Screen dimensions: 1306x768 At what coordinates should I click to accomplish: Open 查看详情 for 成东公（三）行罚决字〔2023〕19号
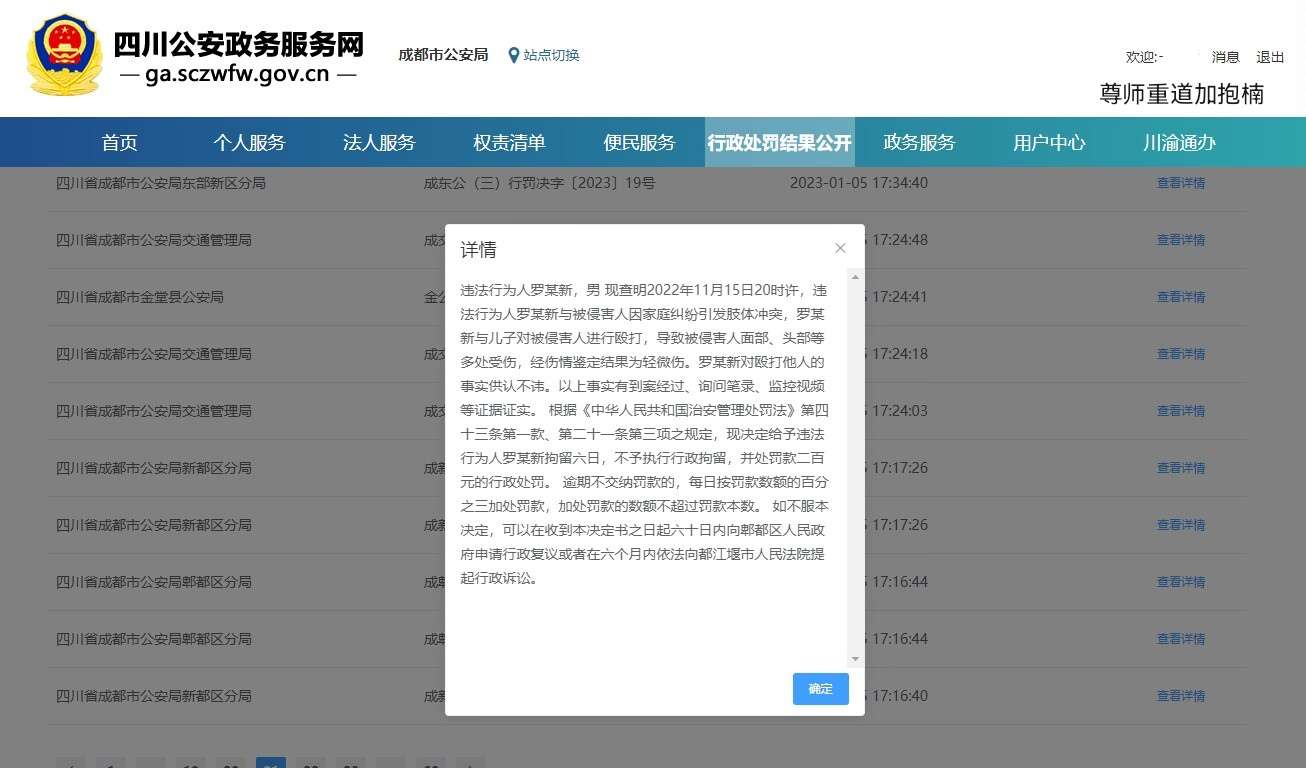coord(1180,182)
